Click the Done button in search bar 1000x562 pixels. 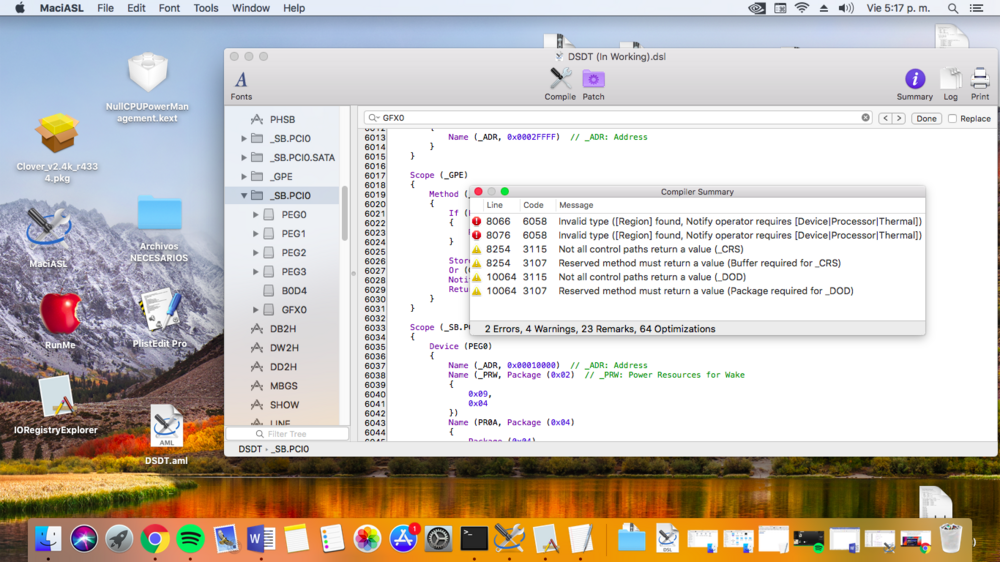[x=926, y=118]
